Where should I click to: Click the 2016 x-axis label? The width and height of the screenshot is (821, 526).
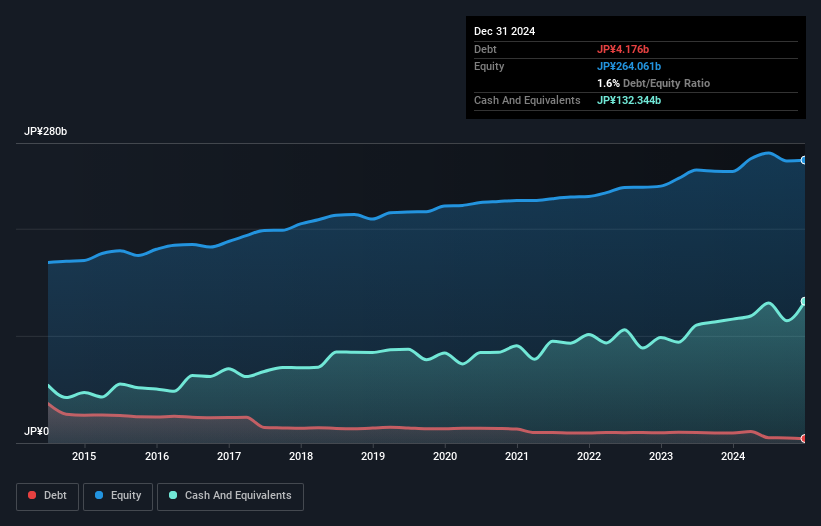157,456
